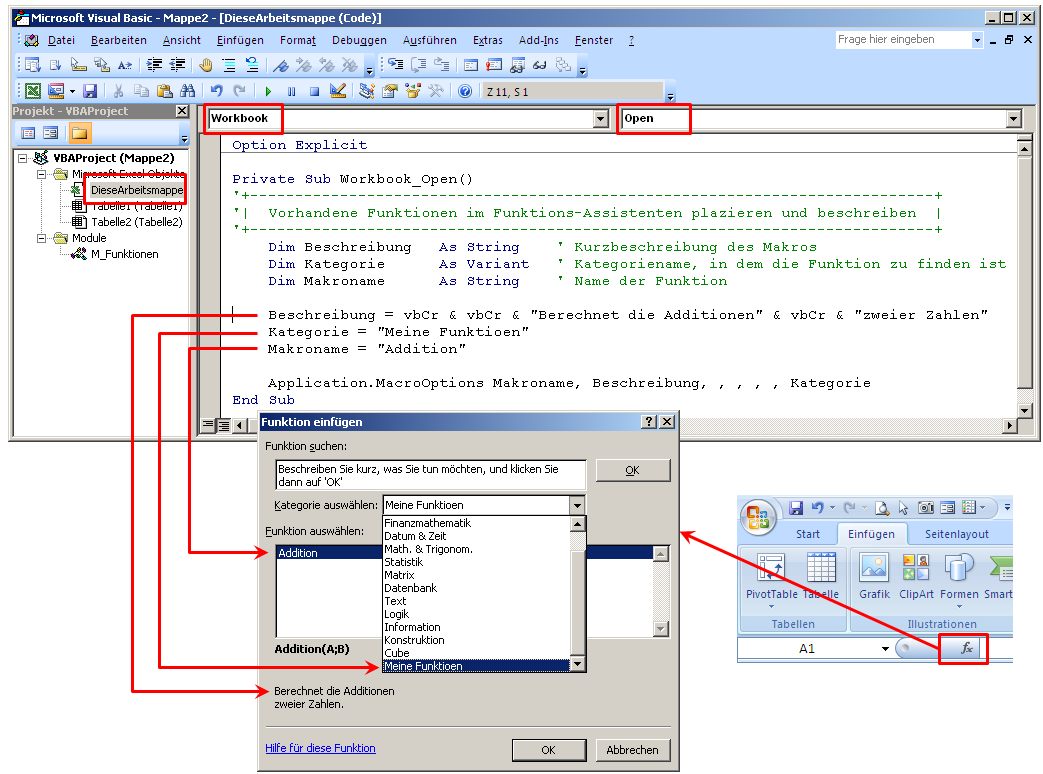Switch to the Seitenlayout ribbon tab
Viewport: 1043px width, 774px height.
point(957,534)
